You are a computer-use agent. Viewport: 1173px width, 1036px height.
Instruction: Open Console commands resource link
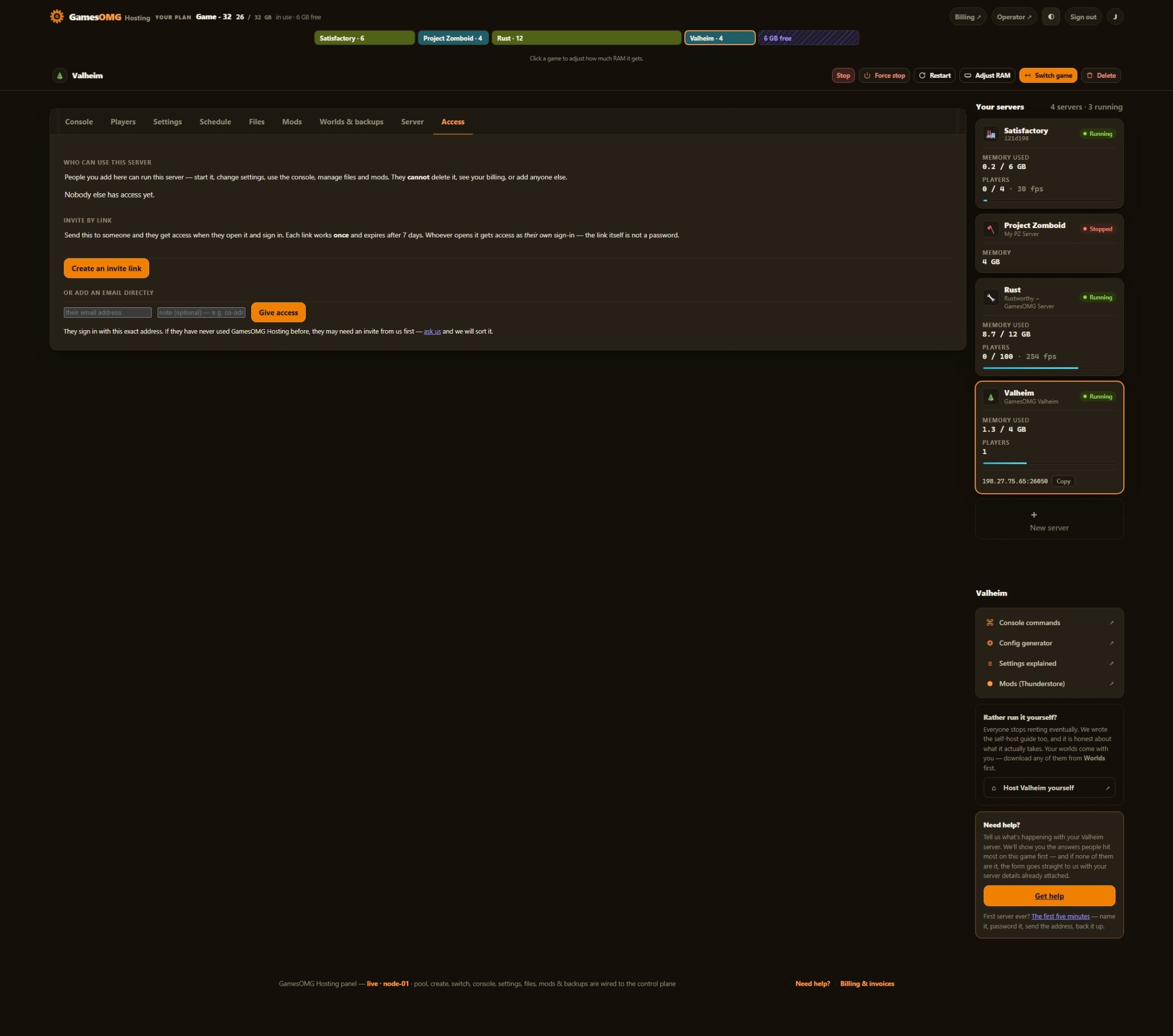[1049, 623]
